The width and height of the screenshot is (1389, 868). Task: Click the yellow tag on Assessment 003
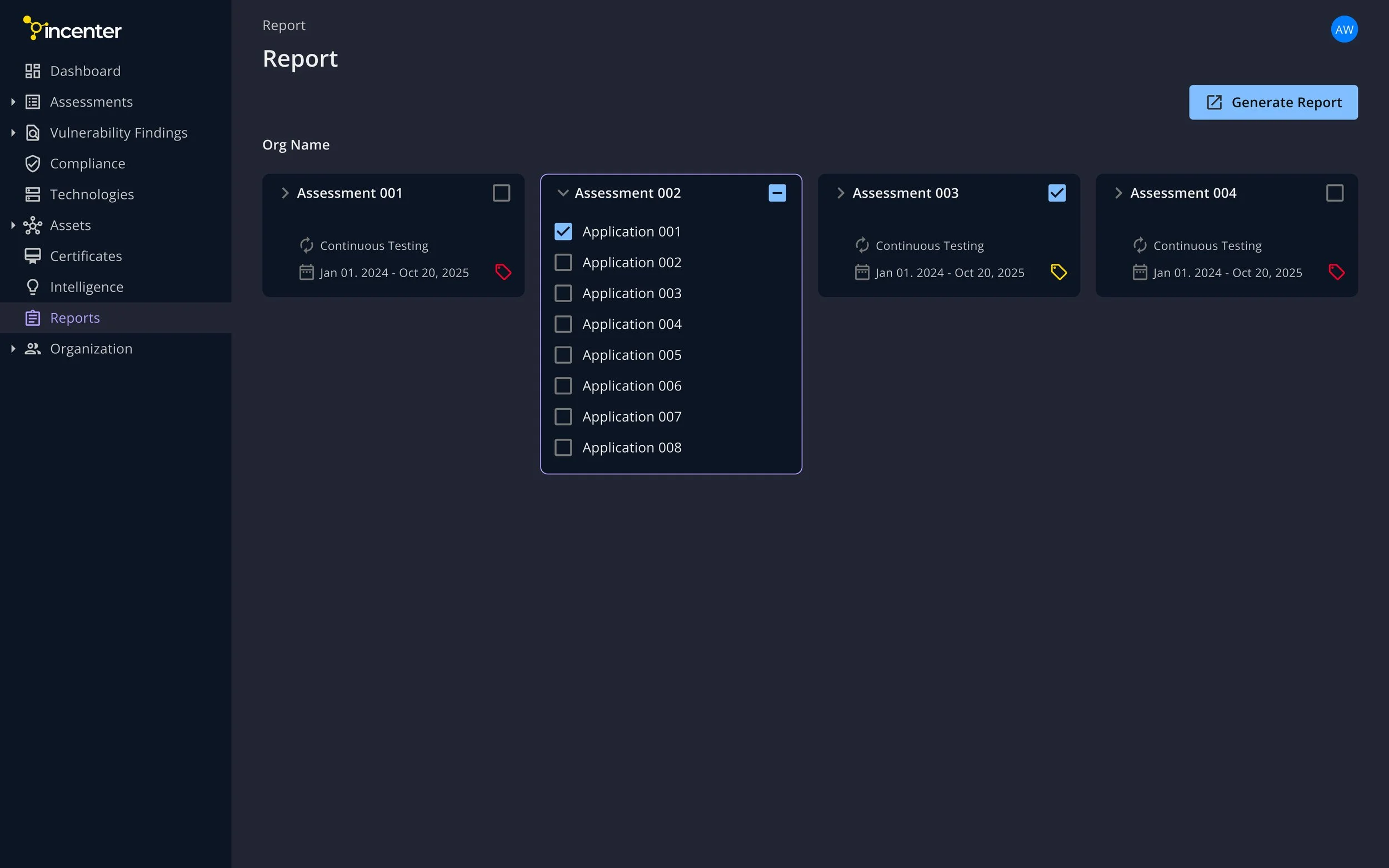pyautogui.click(x=1058, y=272)
